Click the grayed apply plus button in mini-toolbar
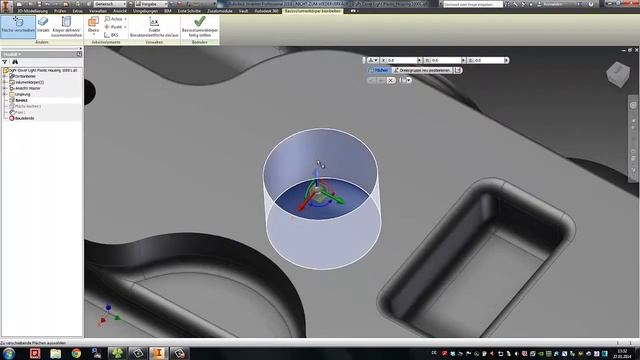Viewport: 640px width, 360px height. coord(381,80)
